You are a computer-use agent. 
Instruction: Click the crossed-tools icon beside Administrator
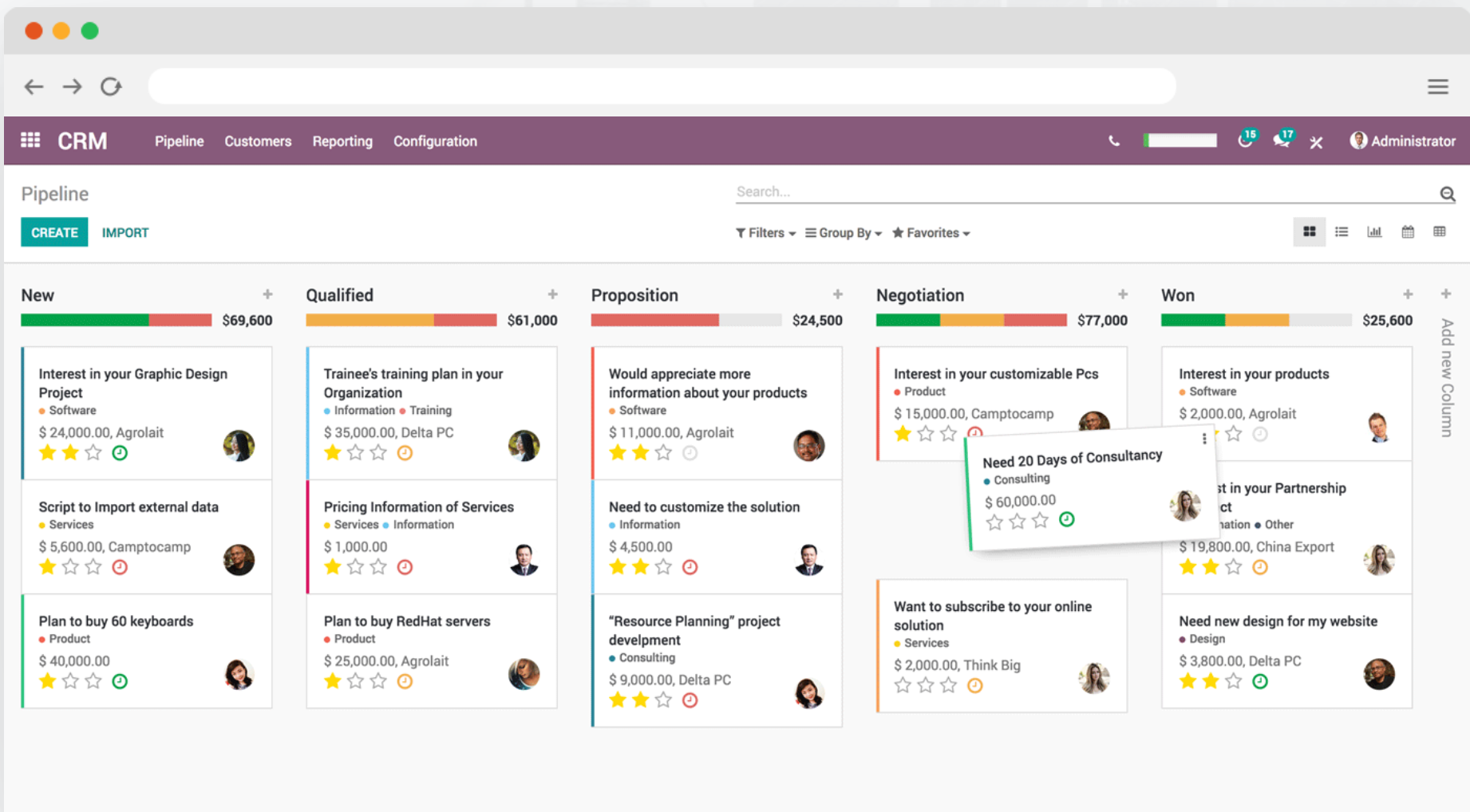(1316, 142)
